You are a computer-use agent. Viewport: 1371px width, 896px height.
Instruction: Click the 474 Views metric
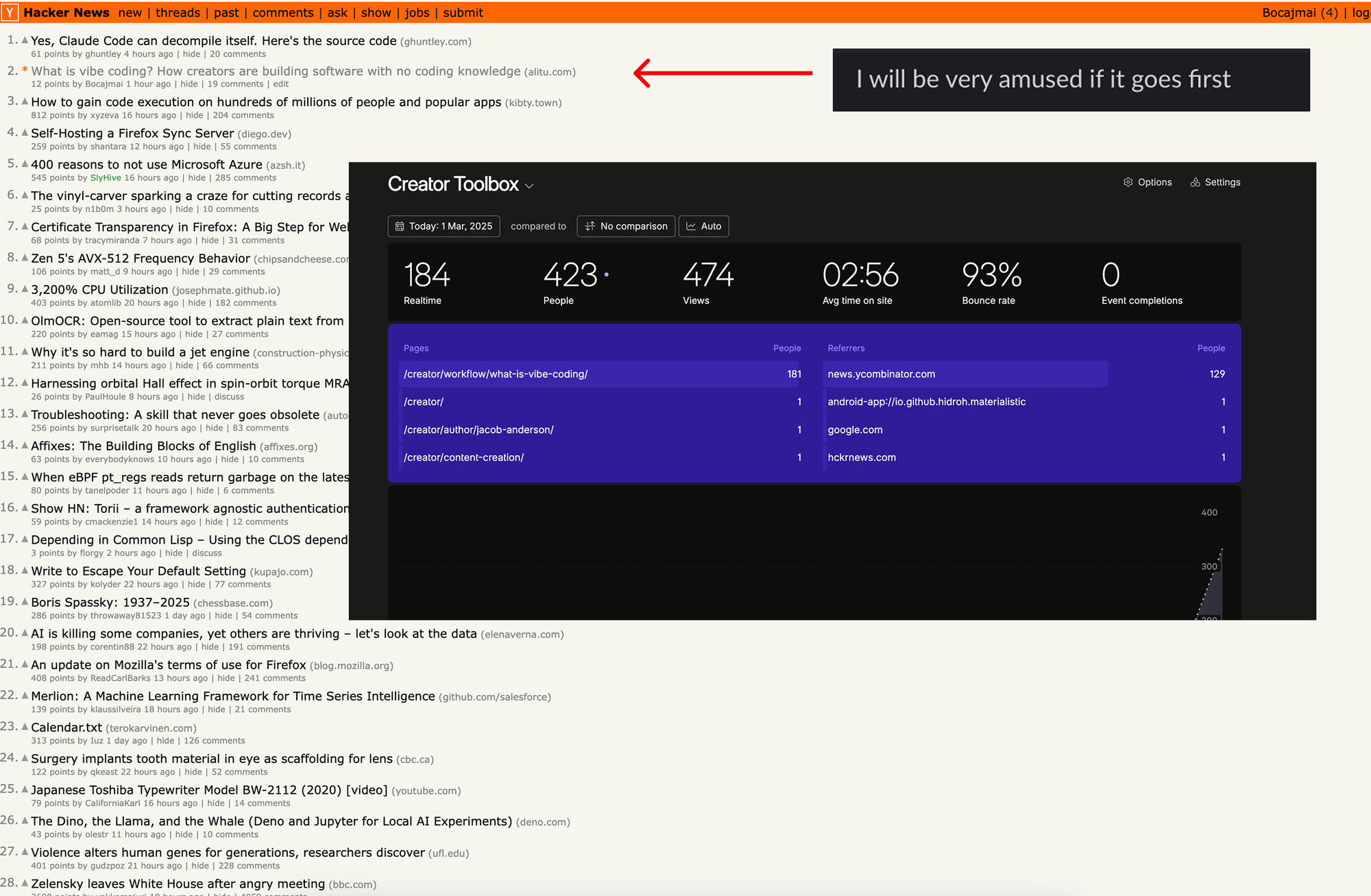(x=708, y=282)
